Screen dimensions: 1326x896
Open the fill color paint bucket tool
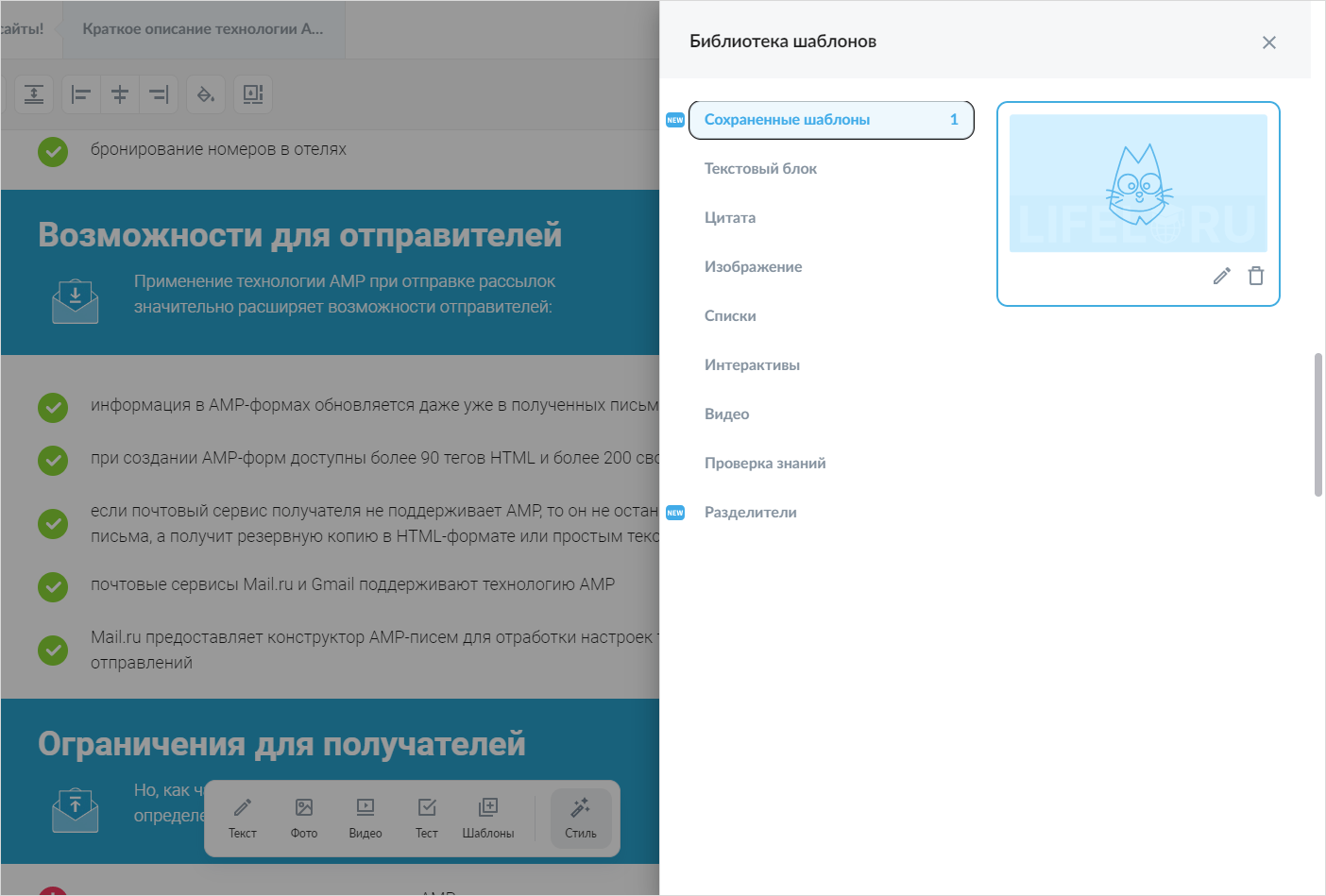point(206,94)
